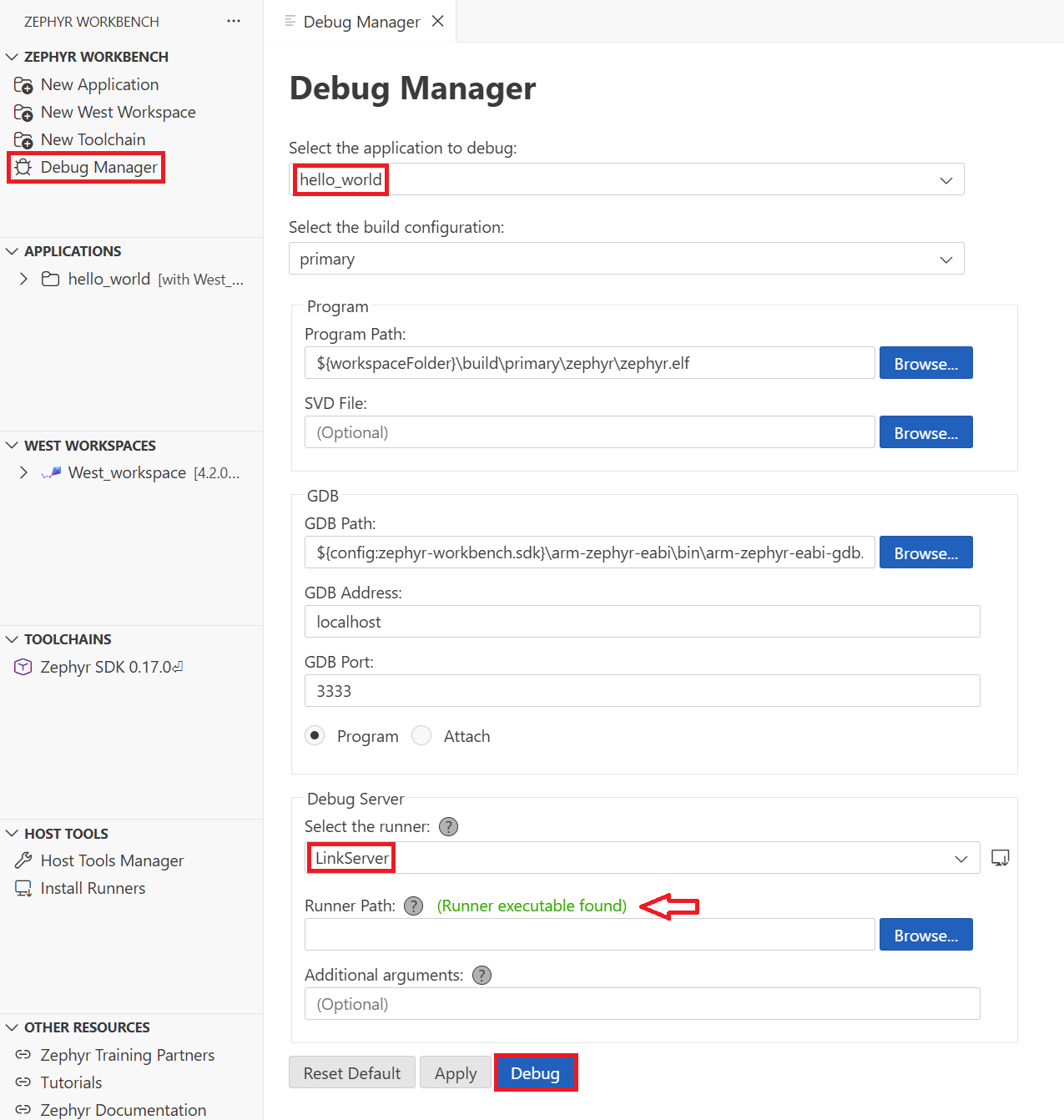
Task: Click the Install Runners icon
Action: [x=23, y=888]
